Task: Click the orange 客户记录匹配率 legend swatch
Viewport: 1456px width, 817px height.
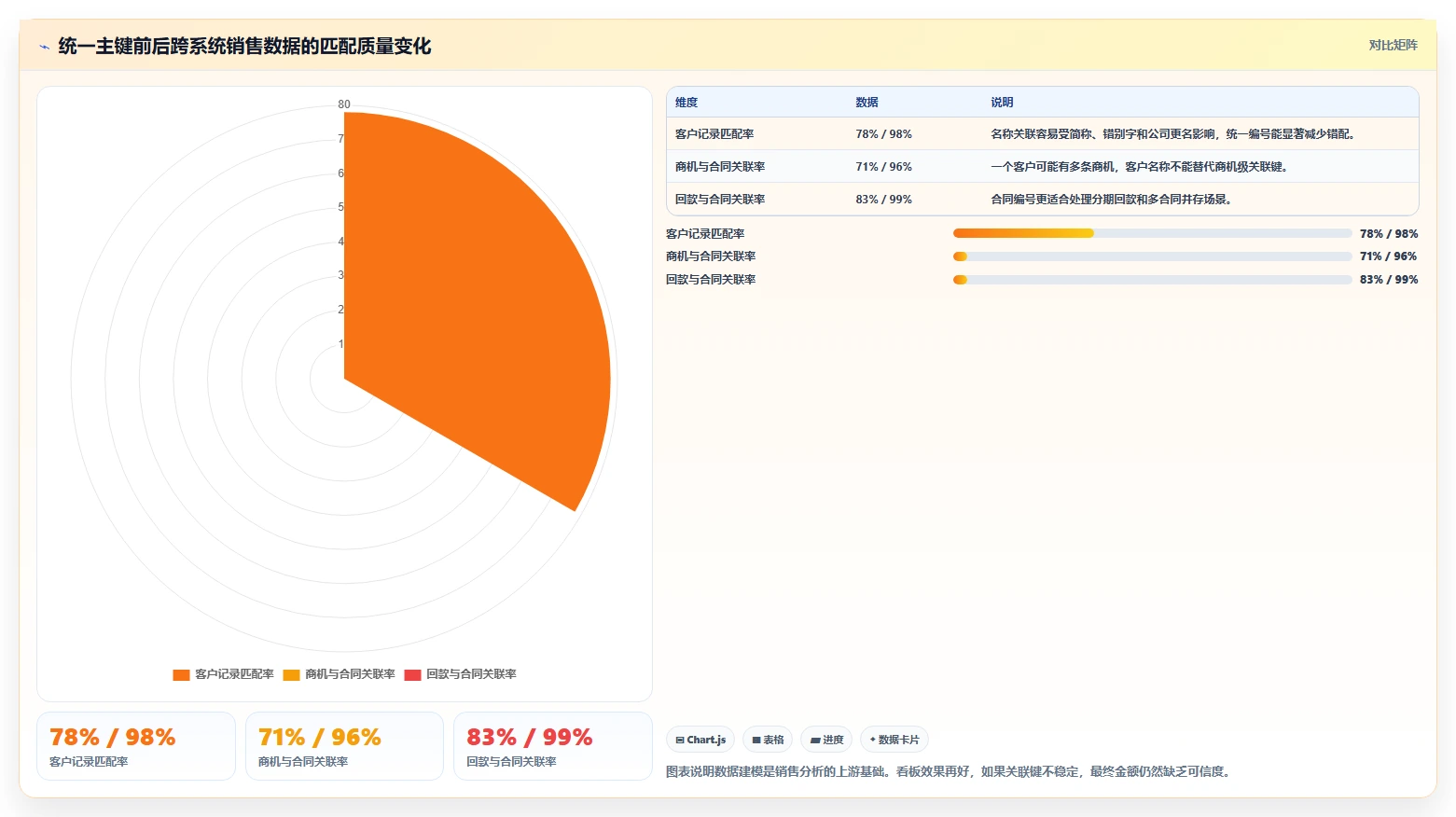Action: click(181, 675)
